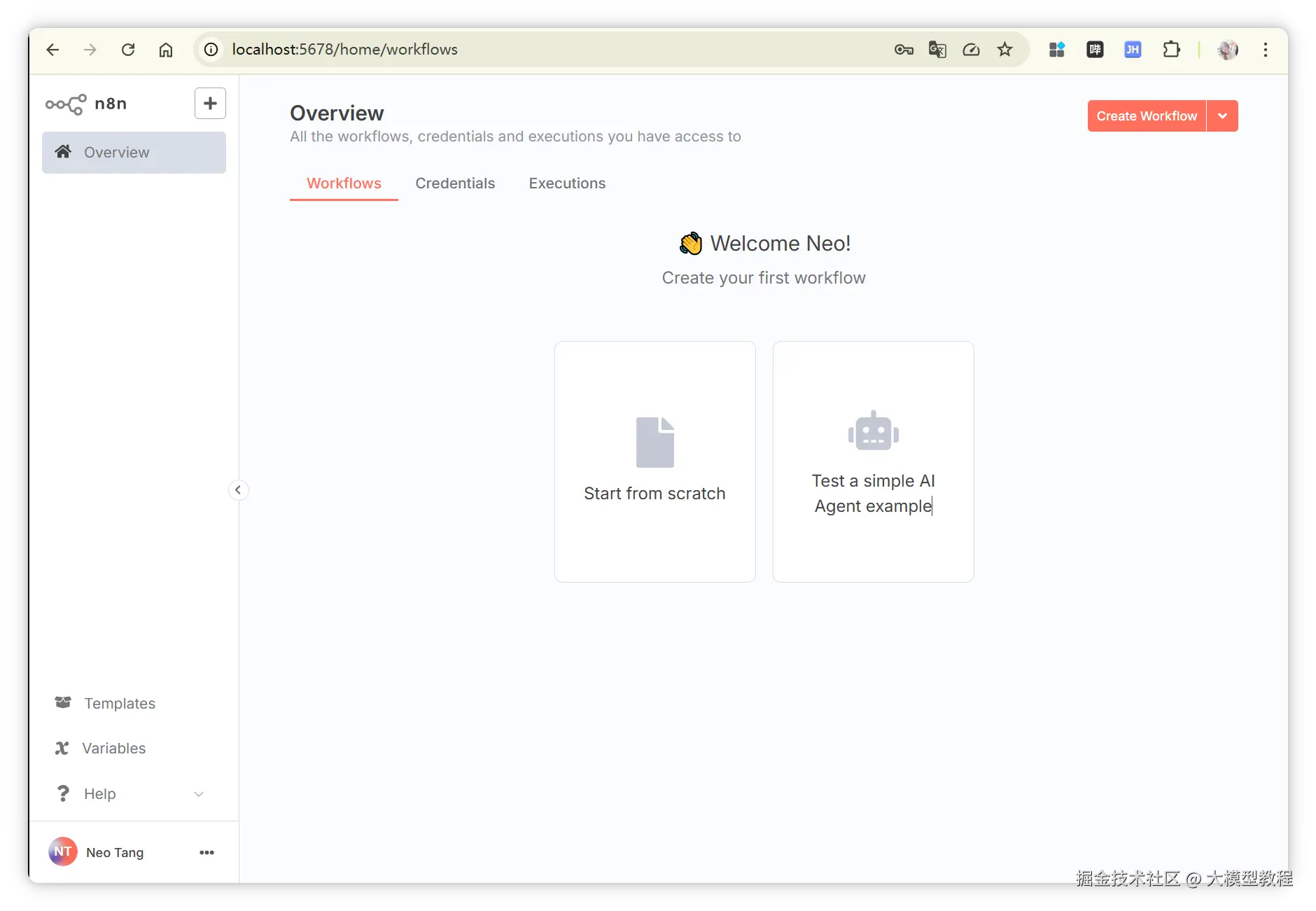Select Overview in the sidebar
This screenshot has width=1316, height=911.
[134, 153]
